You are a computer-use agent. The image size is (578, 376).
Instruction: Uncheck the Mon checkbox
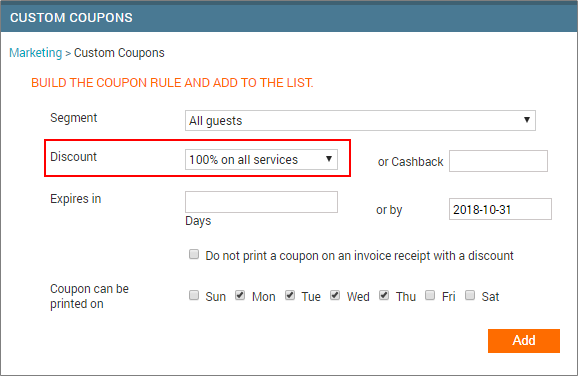240,295
